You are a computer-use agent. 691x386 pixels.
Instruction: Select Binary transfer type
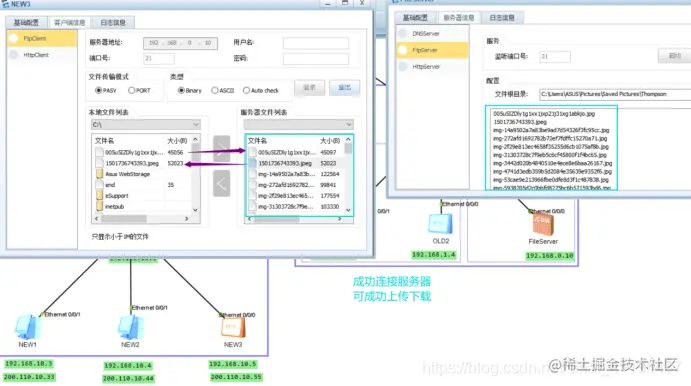[181, 90]
